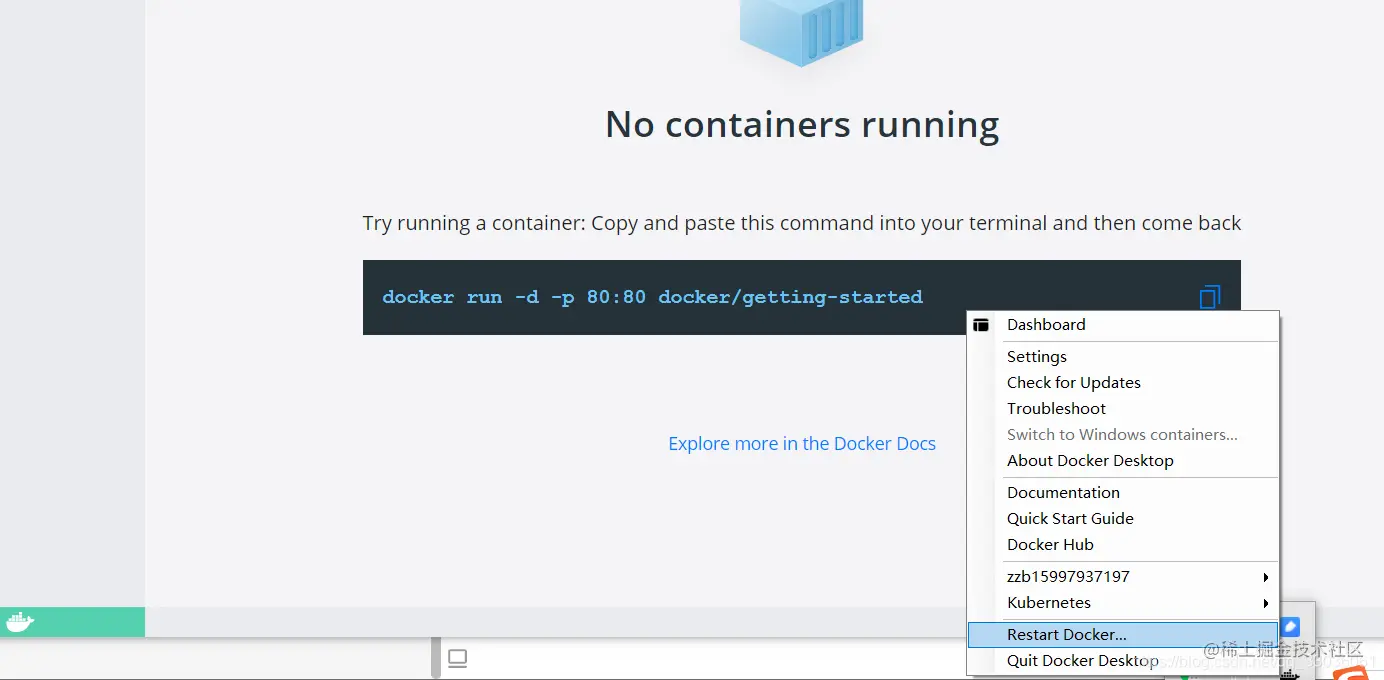
Task: Click the docker run -d -p 80:80 command text
Action: click(x=652, y=297)
